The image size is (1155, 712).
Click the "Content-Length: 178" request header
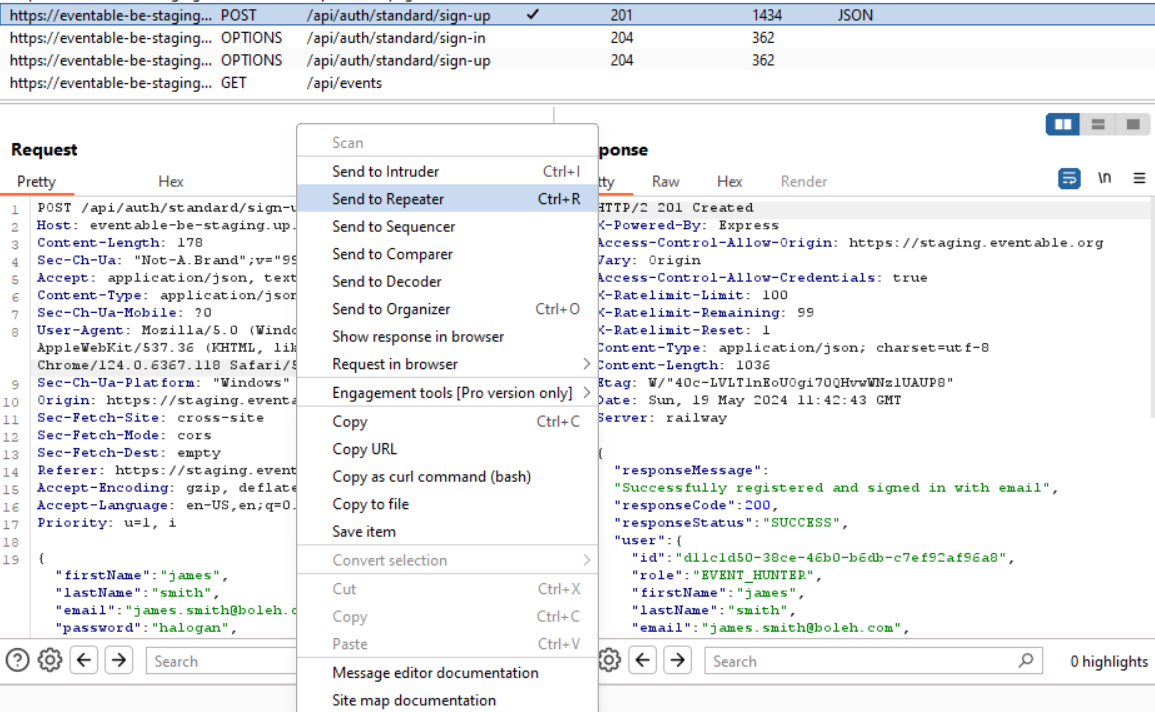click(x=120, y=243)
